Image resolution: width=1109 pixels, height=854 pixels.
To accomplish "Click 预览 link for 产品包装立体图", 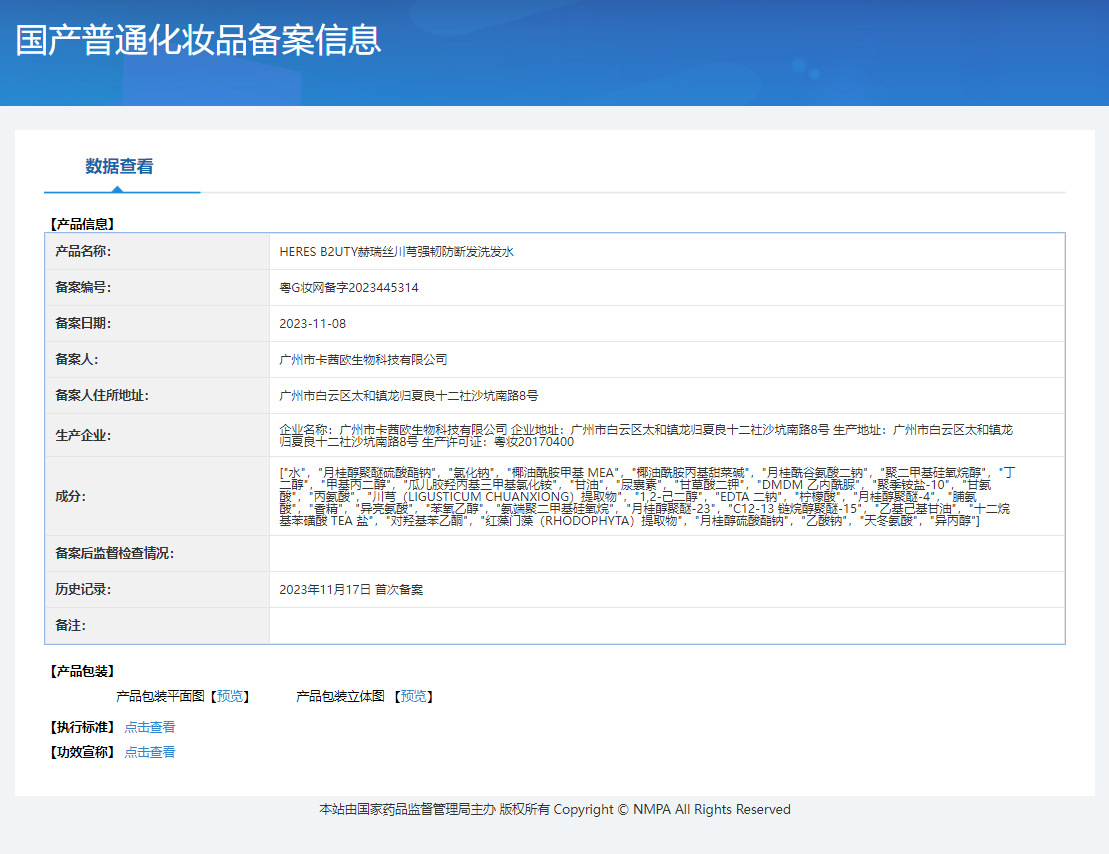I will pyautogui.click(x=414, y=696).
